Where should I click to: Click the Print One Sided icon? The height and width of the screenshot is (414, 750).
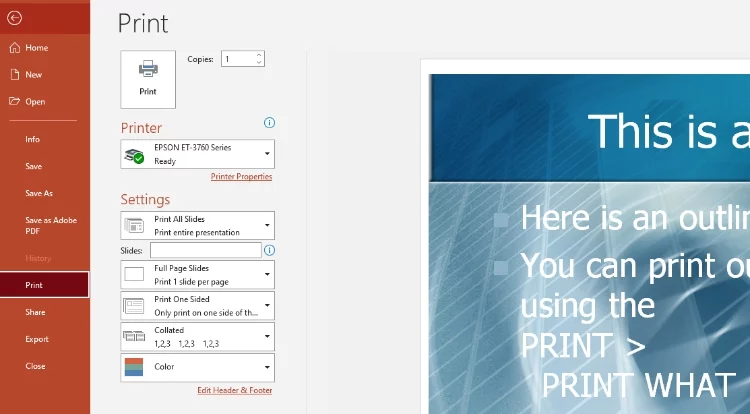(134, 305)
